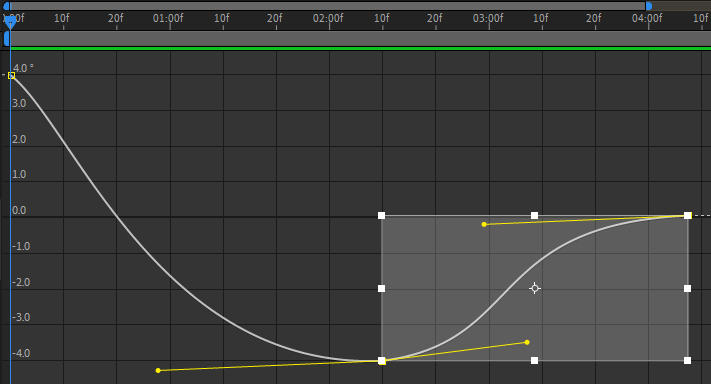
Task: Select the last keyframe at the 0.0 value
Action: tap(688, 215)
